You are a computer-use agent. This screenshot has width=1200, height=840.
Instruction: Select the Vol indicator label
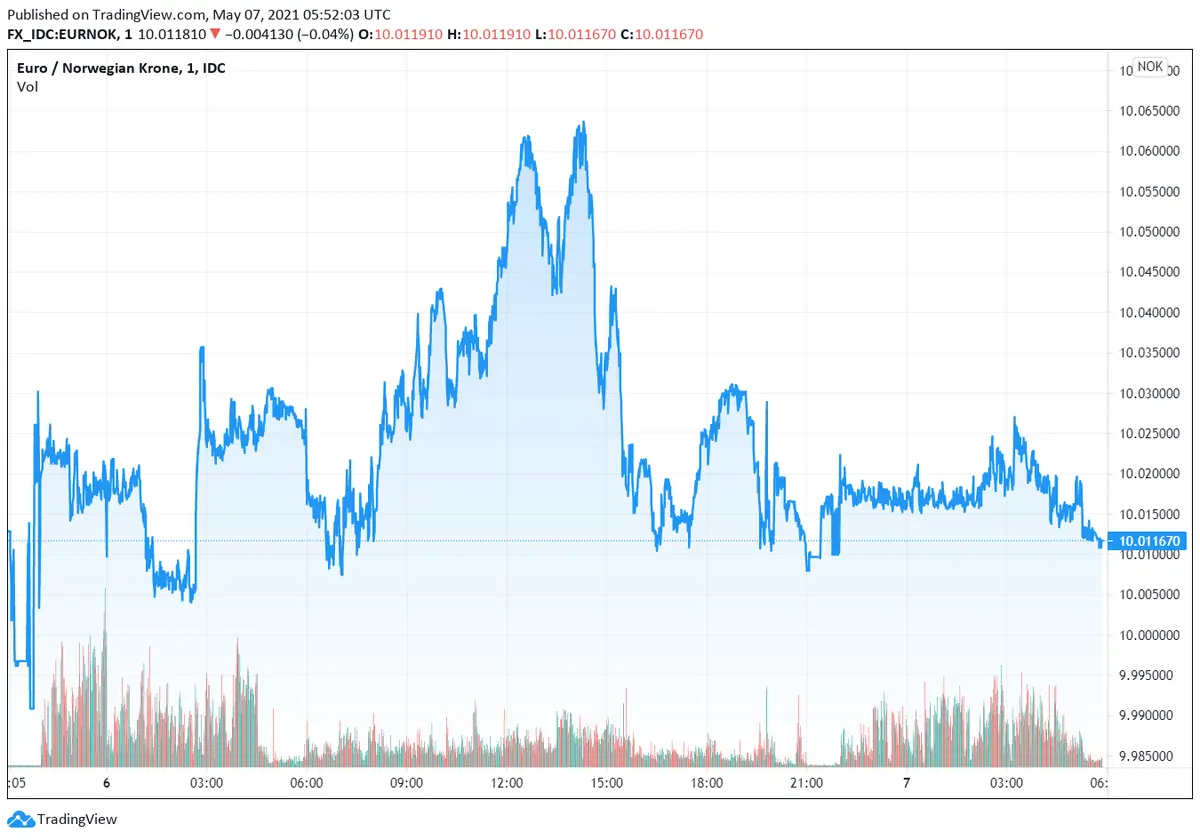(x=27, y=87)
